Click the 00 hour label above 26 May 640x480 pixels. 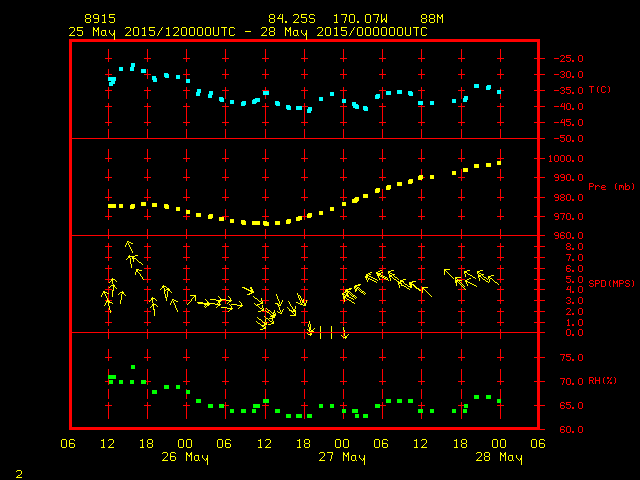point(185,444)
